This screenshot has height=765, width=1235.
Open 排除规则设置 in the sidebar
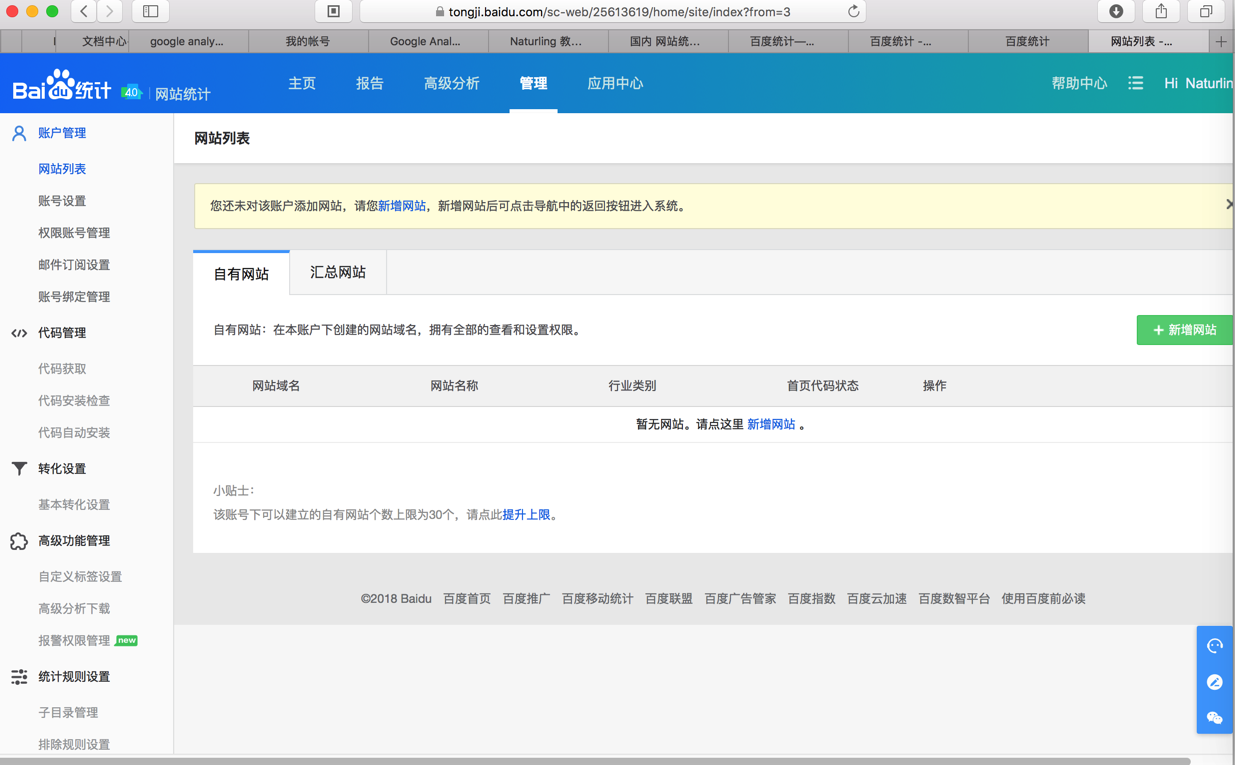[74, 745]
